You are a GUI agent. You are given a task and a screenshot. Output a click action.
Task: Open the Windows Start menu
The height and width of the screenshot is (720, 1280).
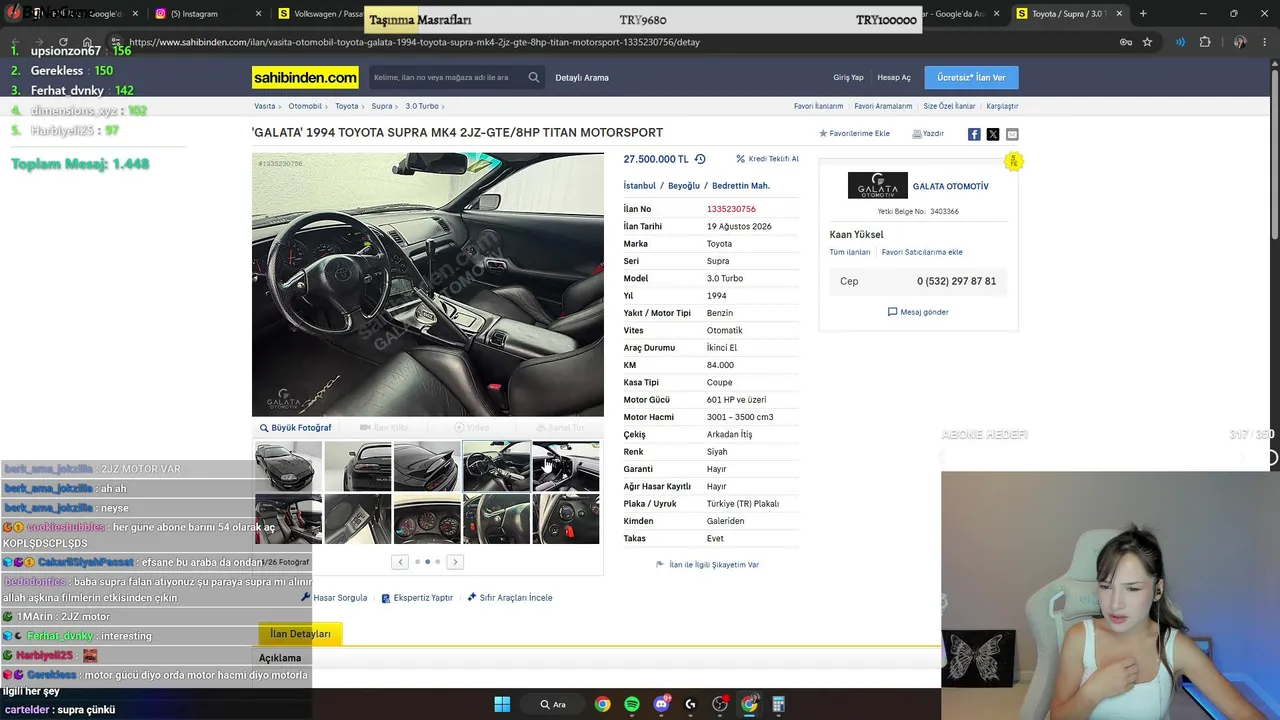pos(502,704)
